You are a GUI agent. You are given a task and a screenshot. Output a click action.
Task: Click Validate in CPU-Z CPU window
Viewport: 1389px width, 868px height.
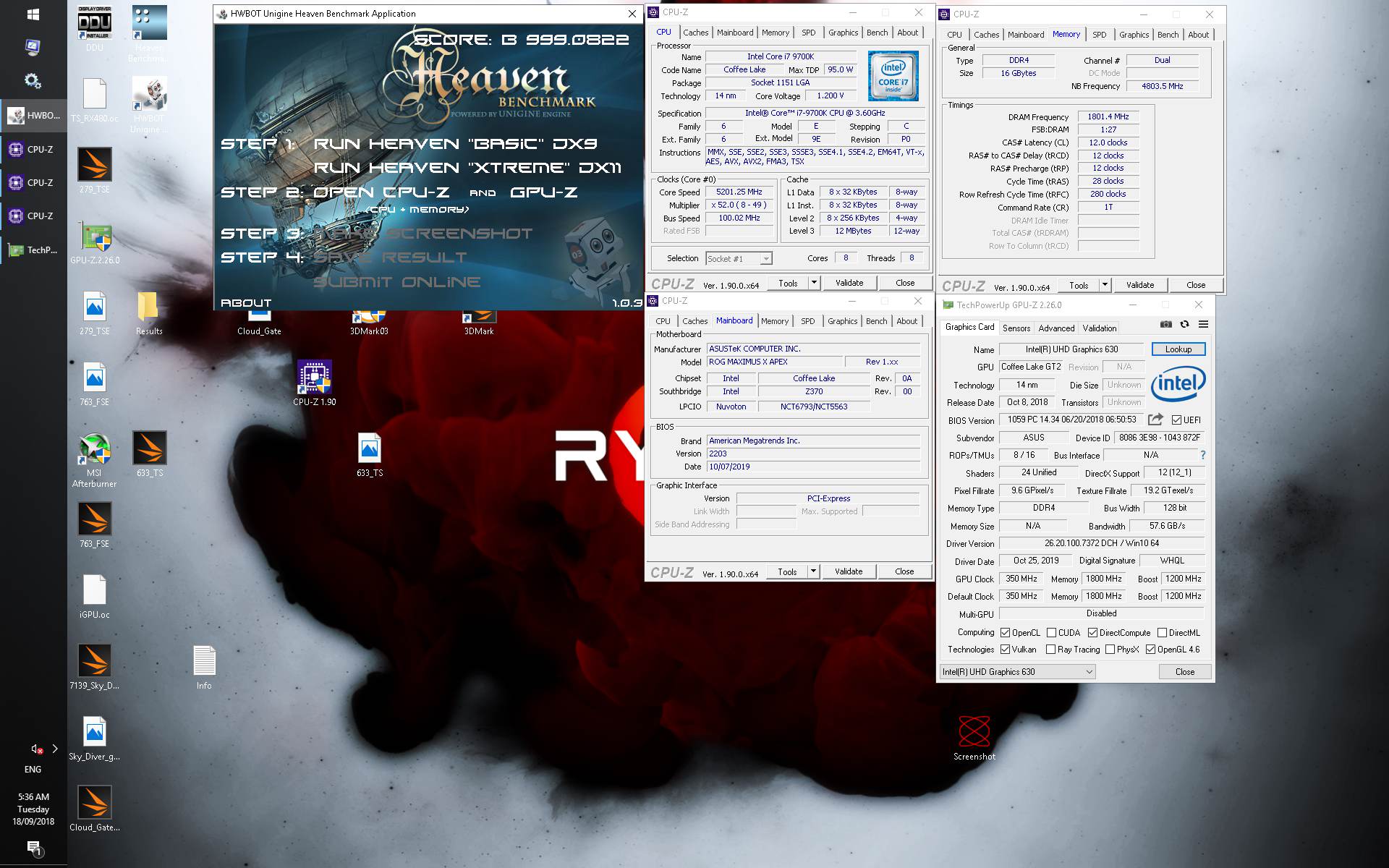click(849, 283)
